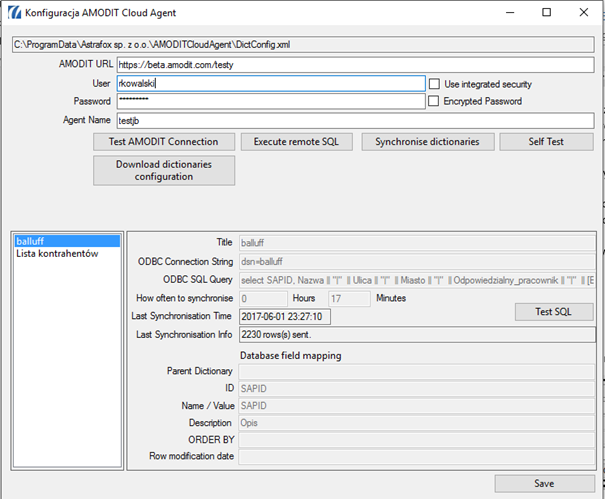Screen dimensions: 605x499
Task: Click the Minutes field showing 17
Action: pyautogui.click(x=349, y=299)
